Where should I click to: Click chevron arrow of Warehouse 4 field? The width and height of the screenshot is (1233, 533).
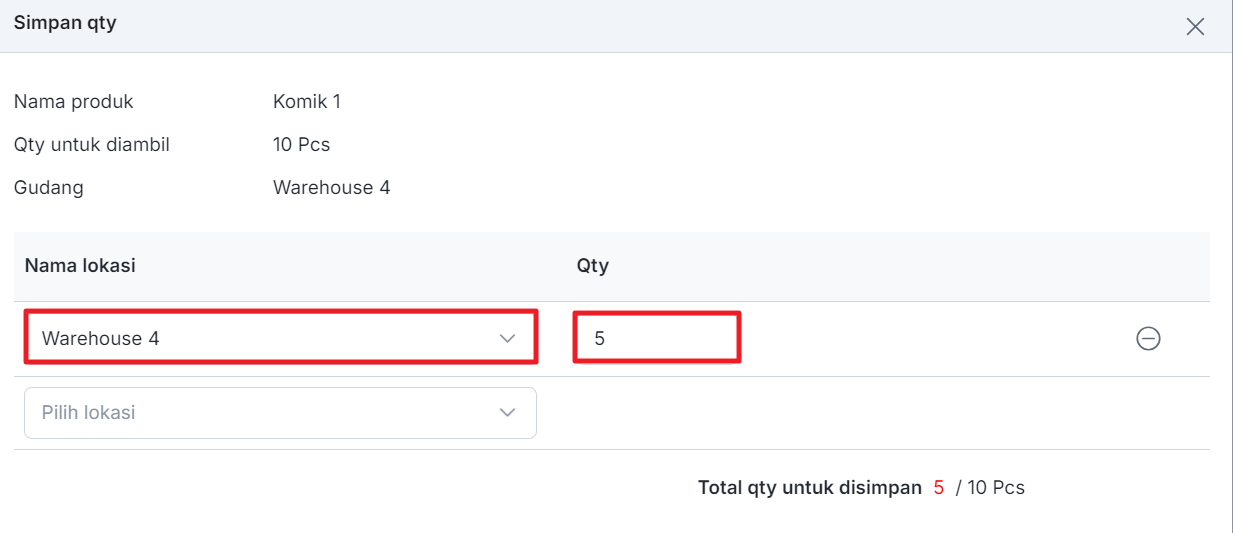point(508,339)
